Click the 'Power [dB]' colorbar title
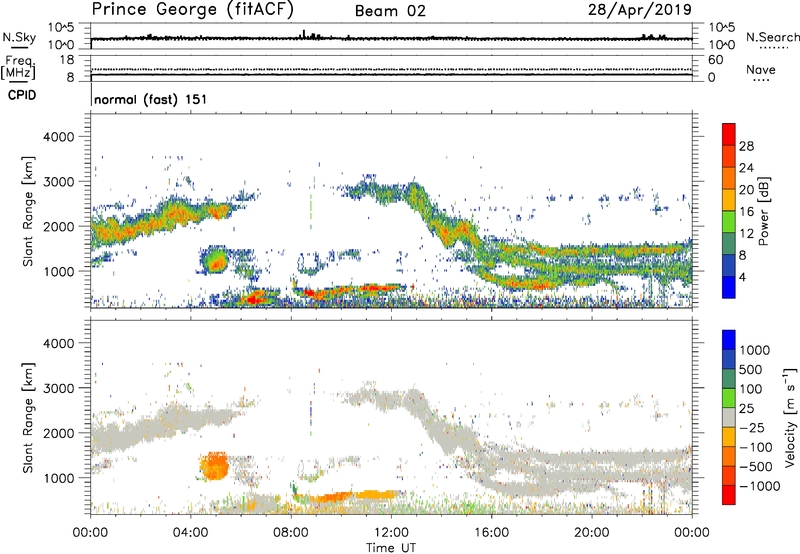 [763, 211]
